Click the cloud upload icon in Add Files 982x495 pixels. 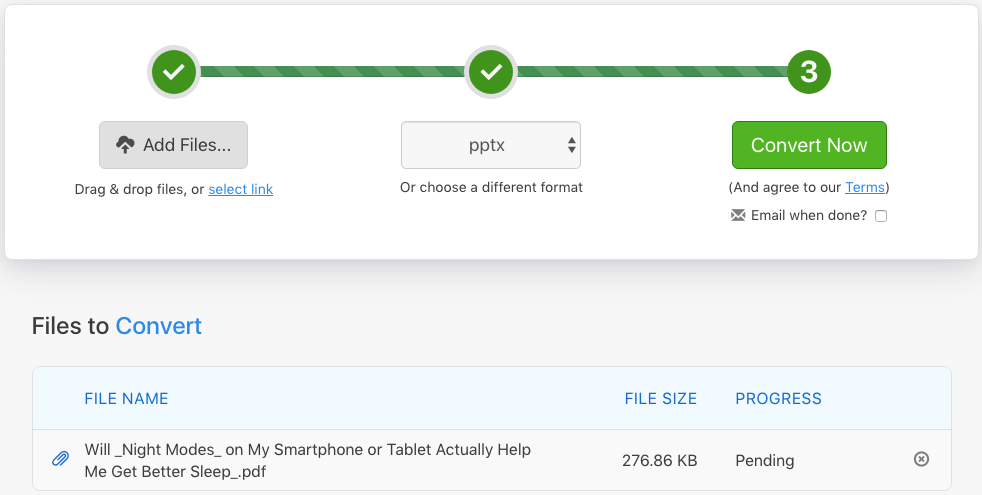125,145
